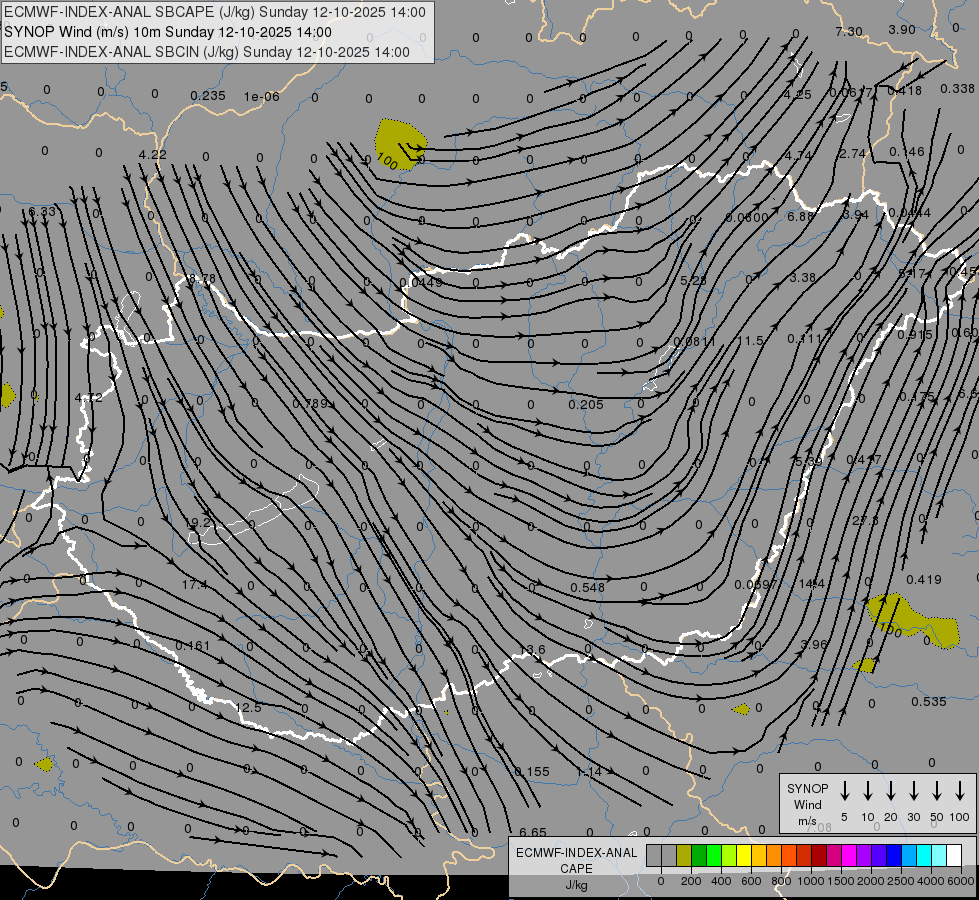
Task: Click the 2500 tick on CAPE scale
Action: 901,881
